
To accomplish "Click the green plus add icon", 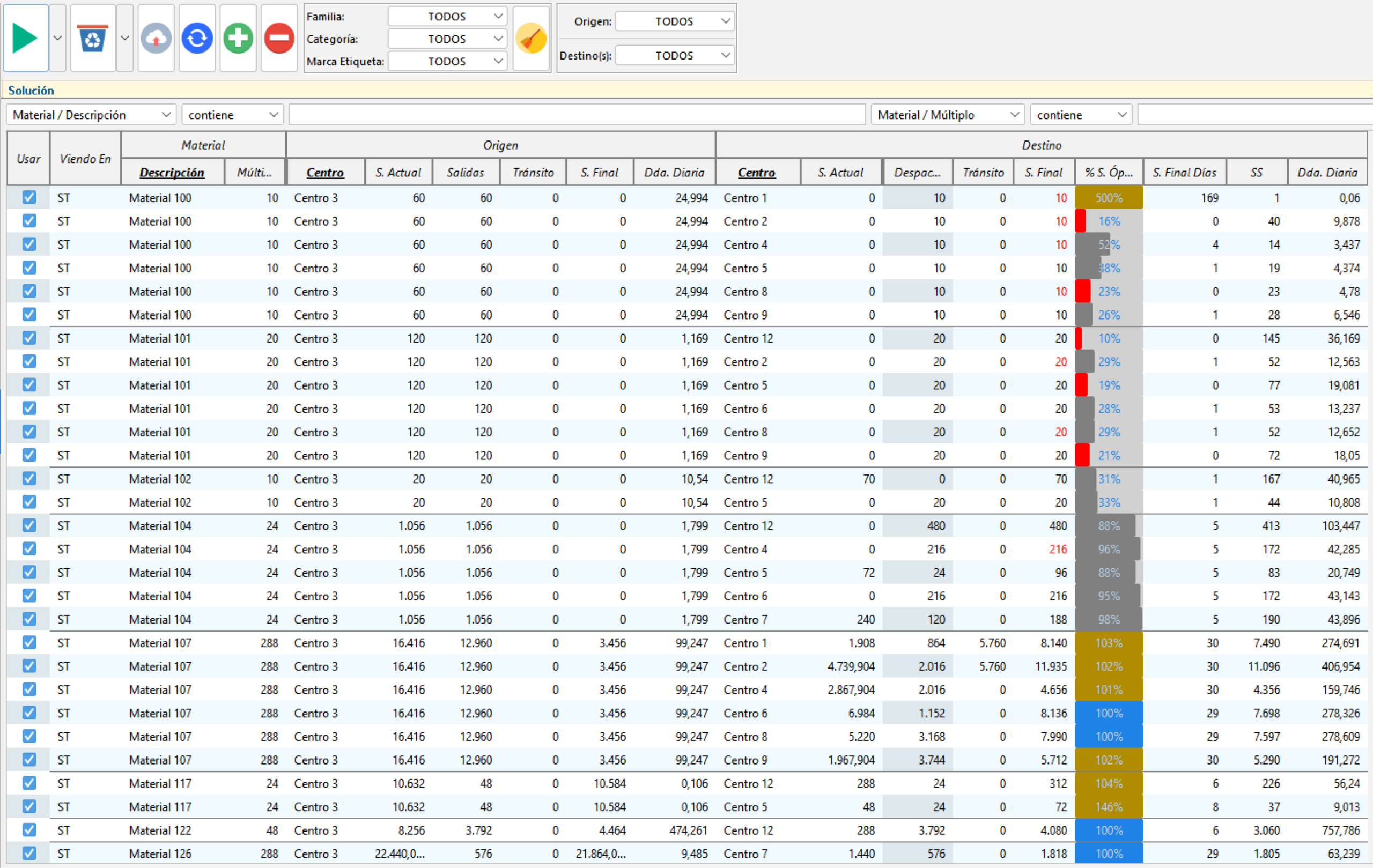I will [238, 38].
